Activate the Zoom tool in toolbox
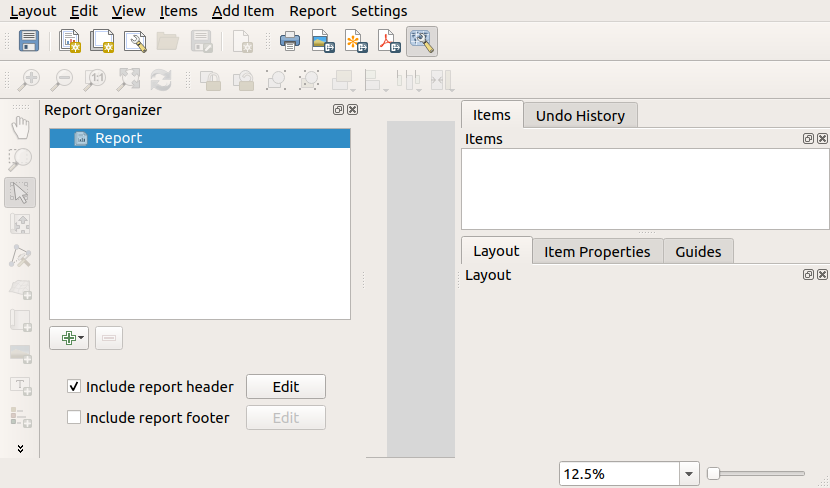This screenshot has width=830, height=488. tap(20, 159)
